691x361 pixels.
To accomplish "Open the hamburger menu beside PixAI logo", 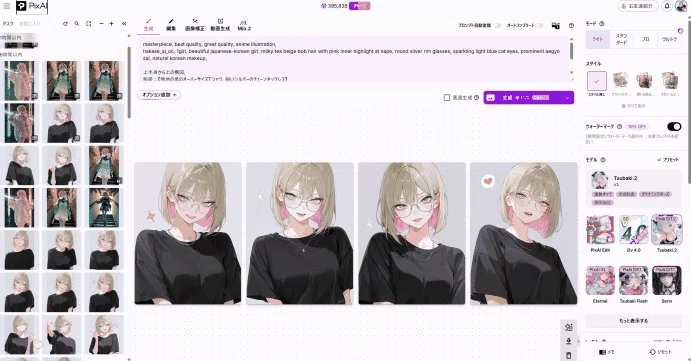I will (x=7, y=6).
